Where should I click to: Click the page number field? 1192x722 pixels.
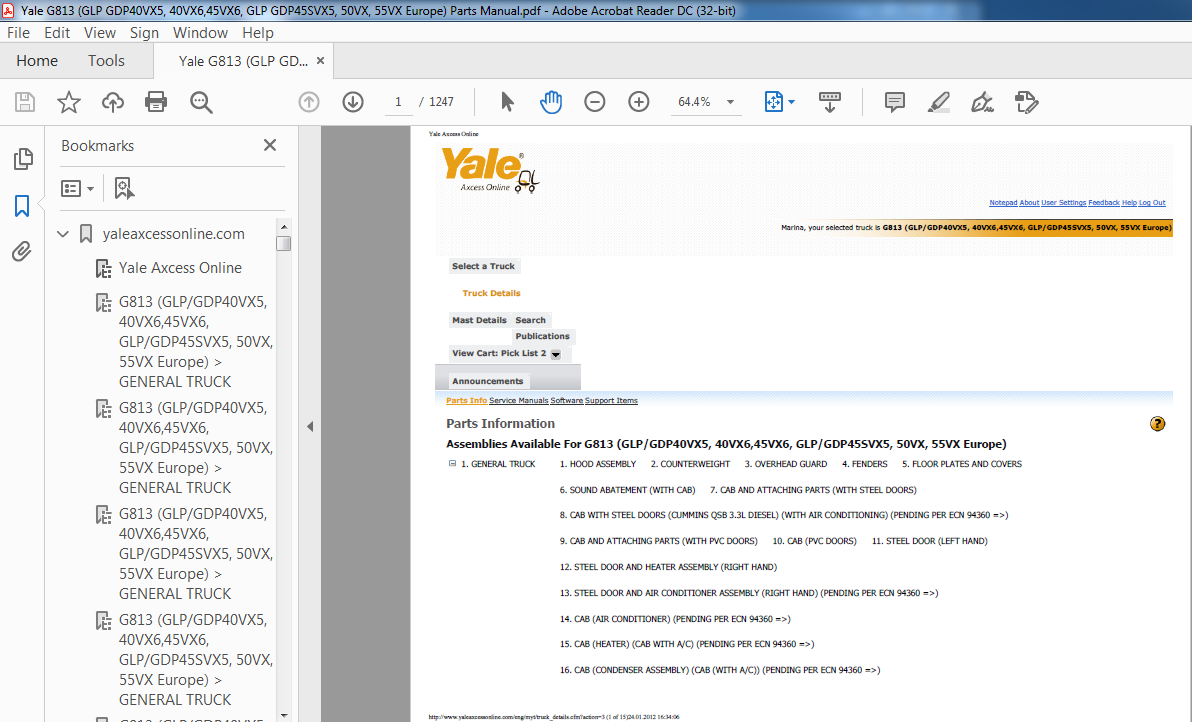(398, 102)
